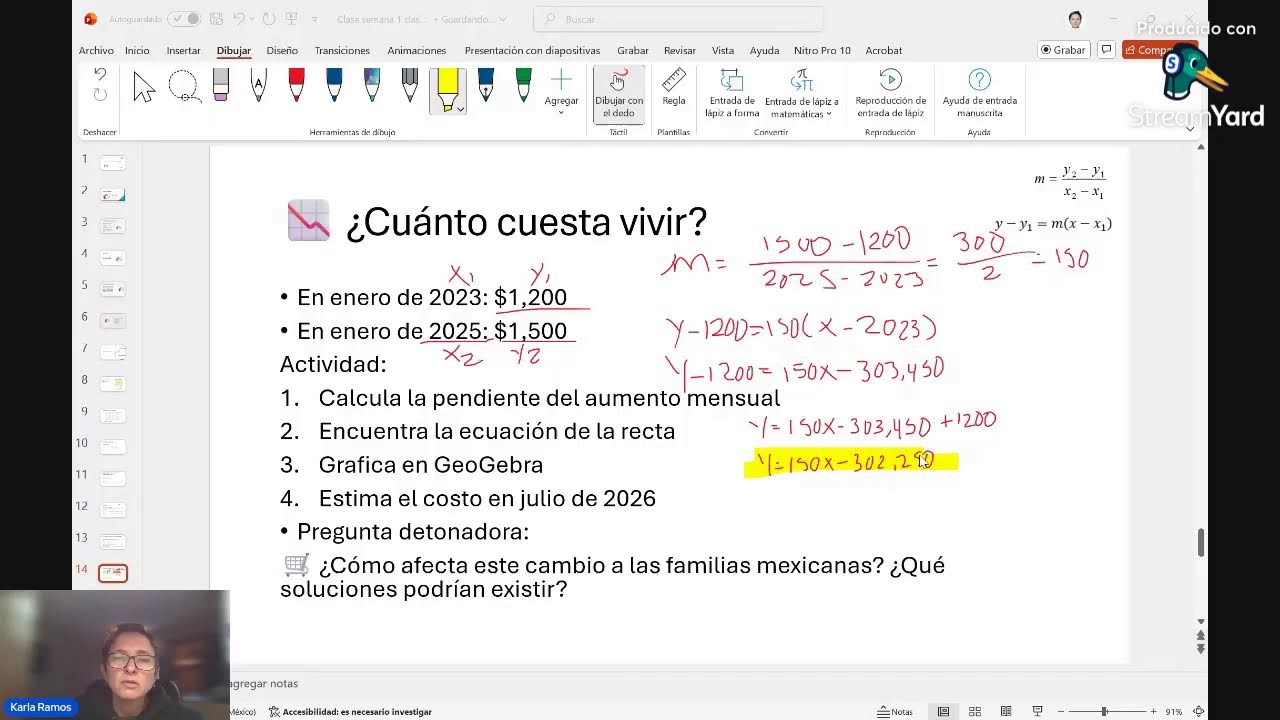Select slide 8 thumbnail
Image resolution: width=1280 pixels, height=720 pixels.
(113, 383)
